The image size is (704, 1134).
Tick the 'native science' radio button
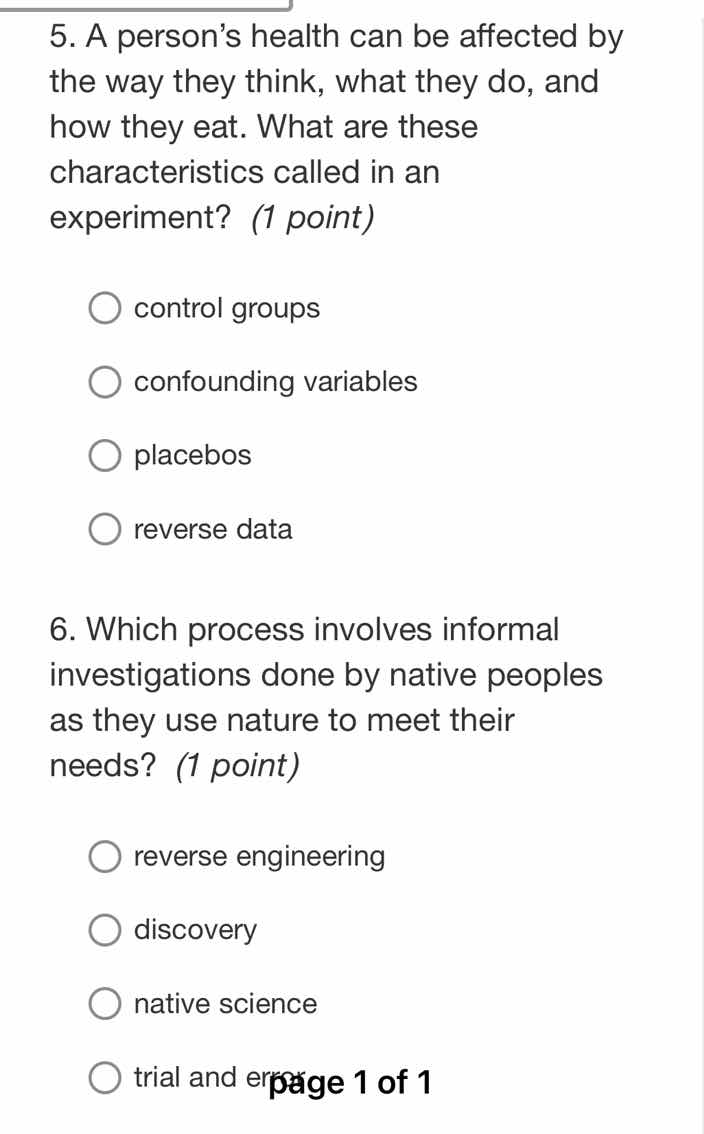pyautogui.click(x=105, y=1004)
